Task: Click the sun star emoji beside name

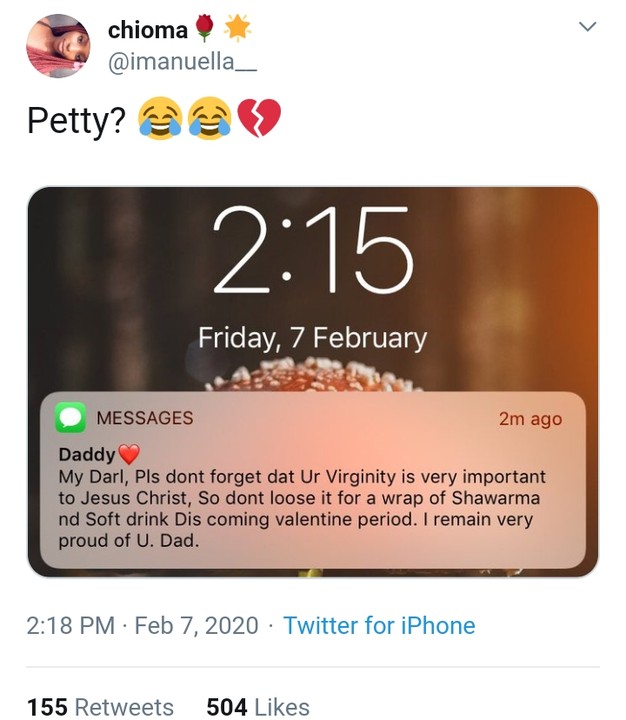Action: [236, 29]
